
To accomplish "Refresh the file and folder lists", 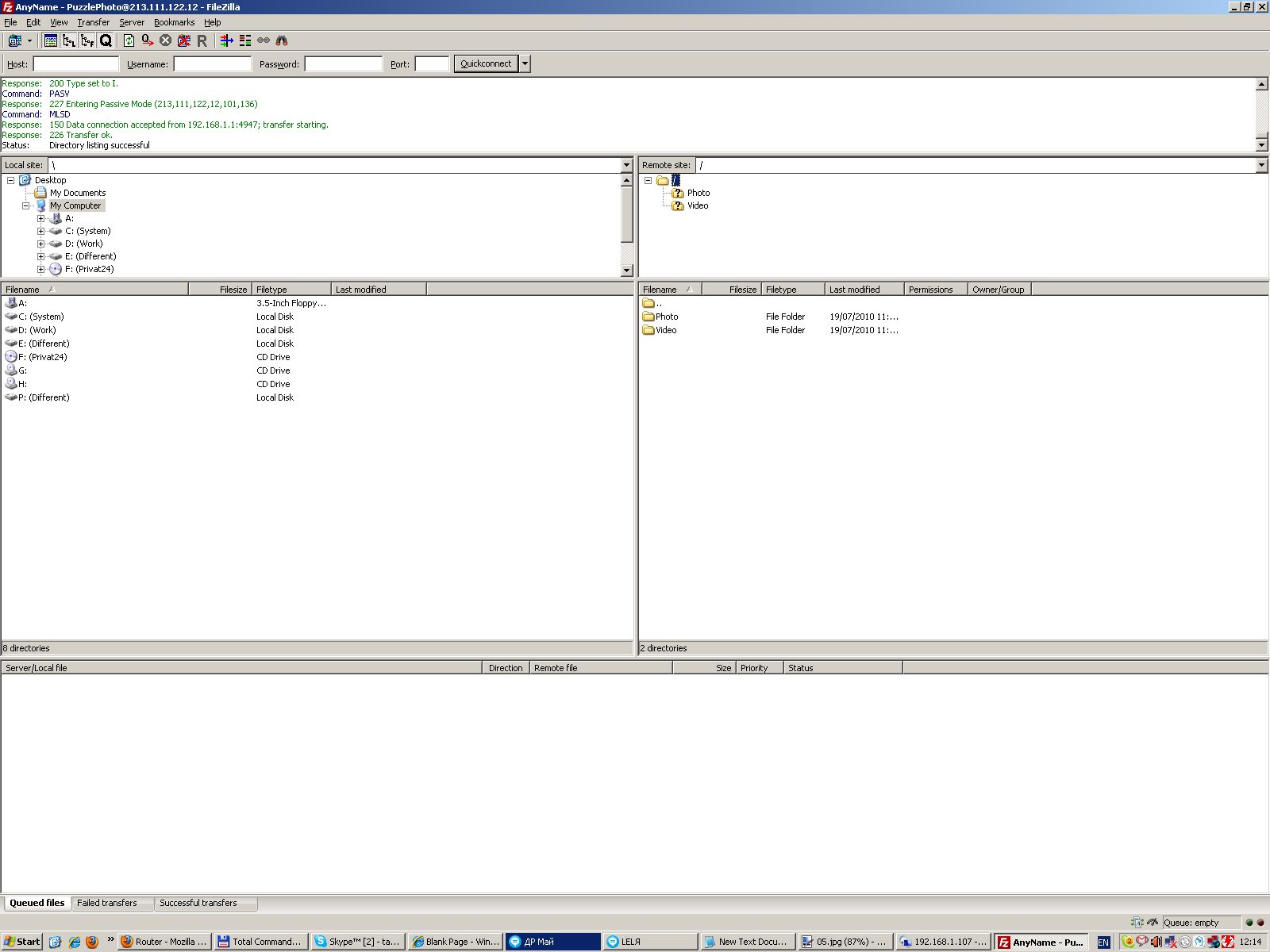I will point(129,40).
